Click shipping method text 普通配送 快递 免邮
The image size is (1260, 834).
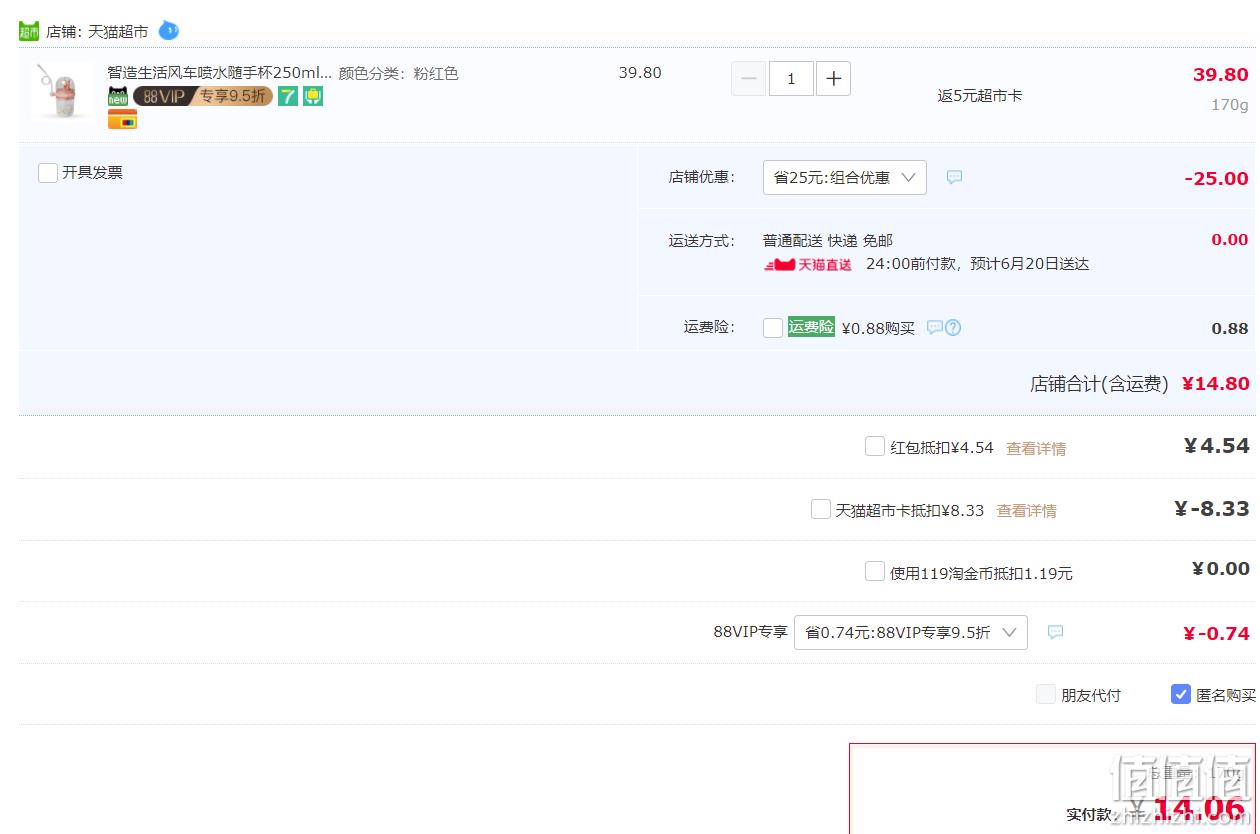(x=828, y=240)
